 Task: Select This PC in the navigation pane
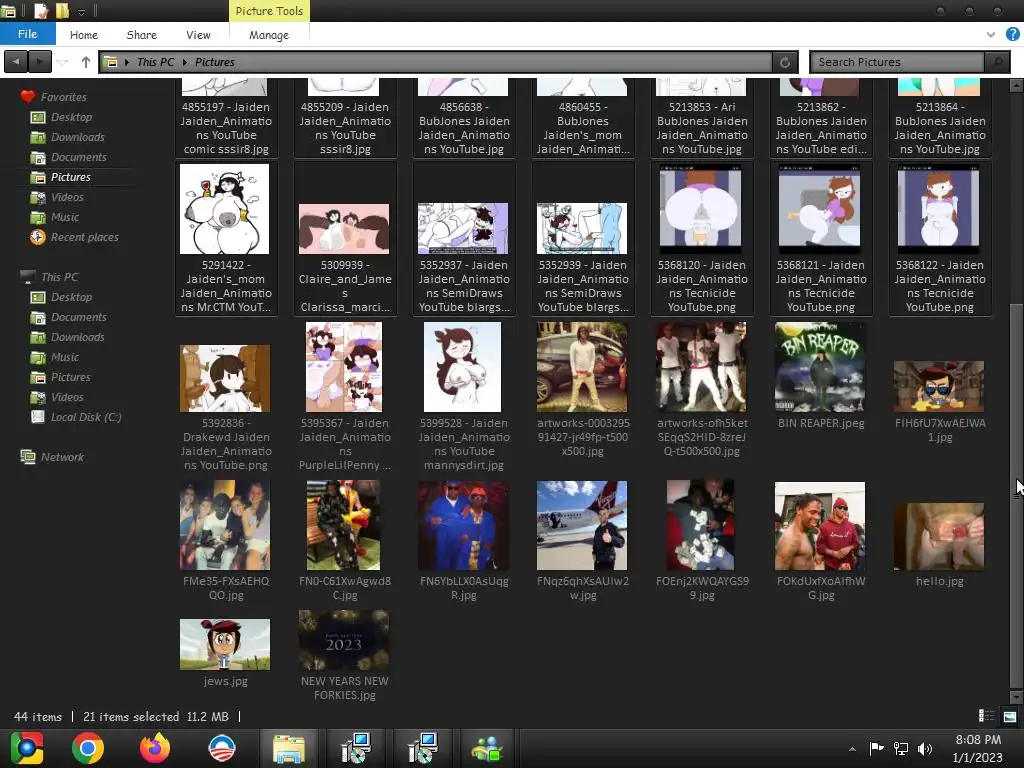click(x=59, y=277)
